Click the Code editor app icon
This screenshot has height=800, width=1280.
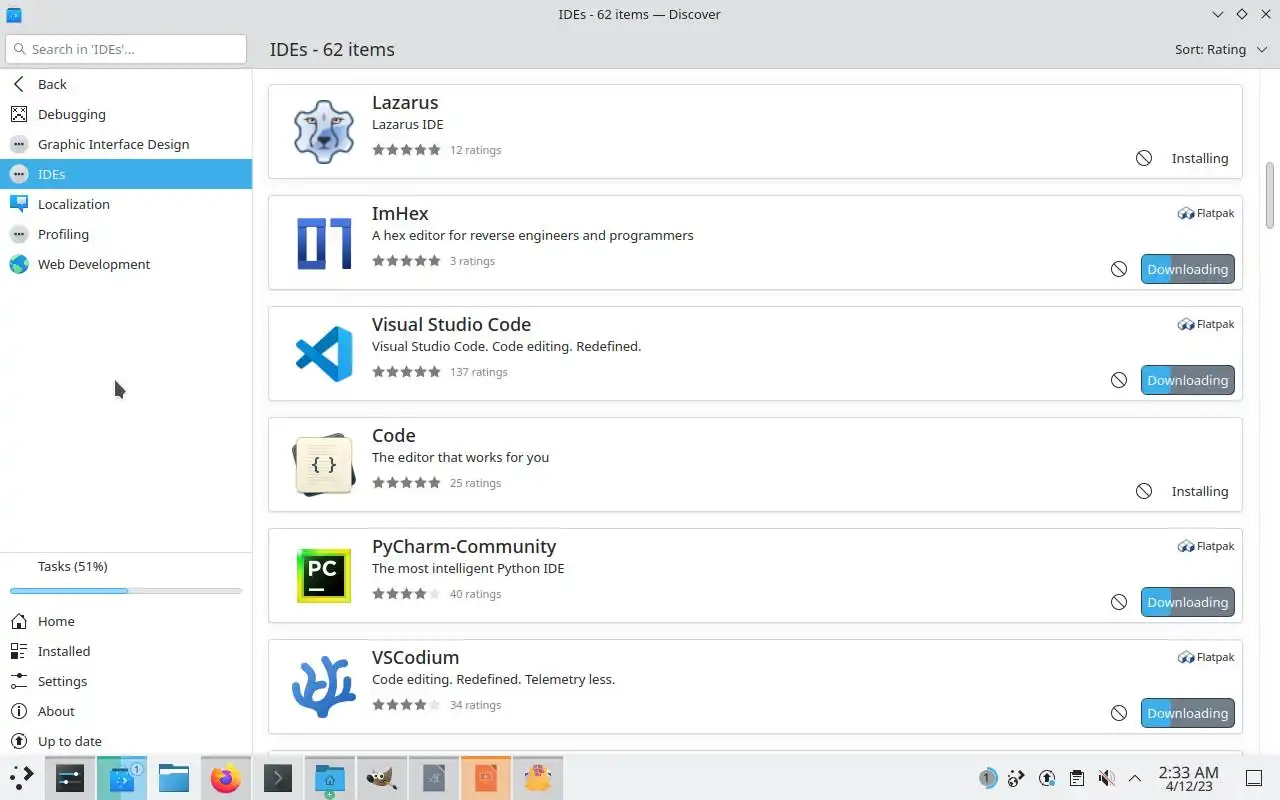324,464
